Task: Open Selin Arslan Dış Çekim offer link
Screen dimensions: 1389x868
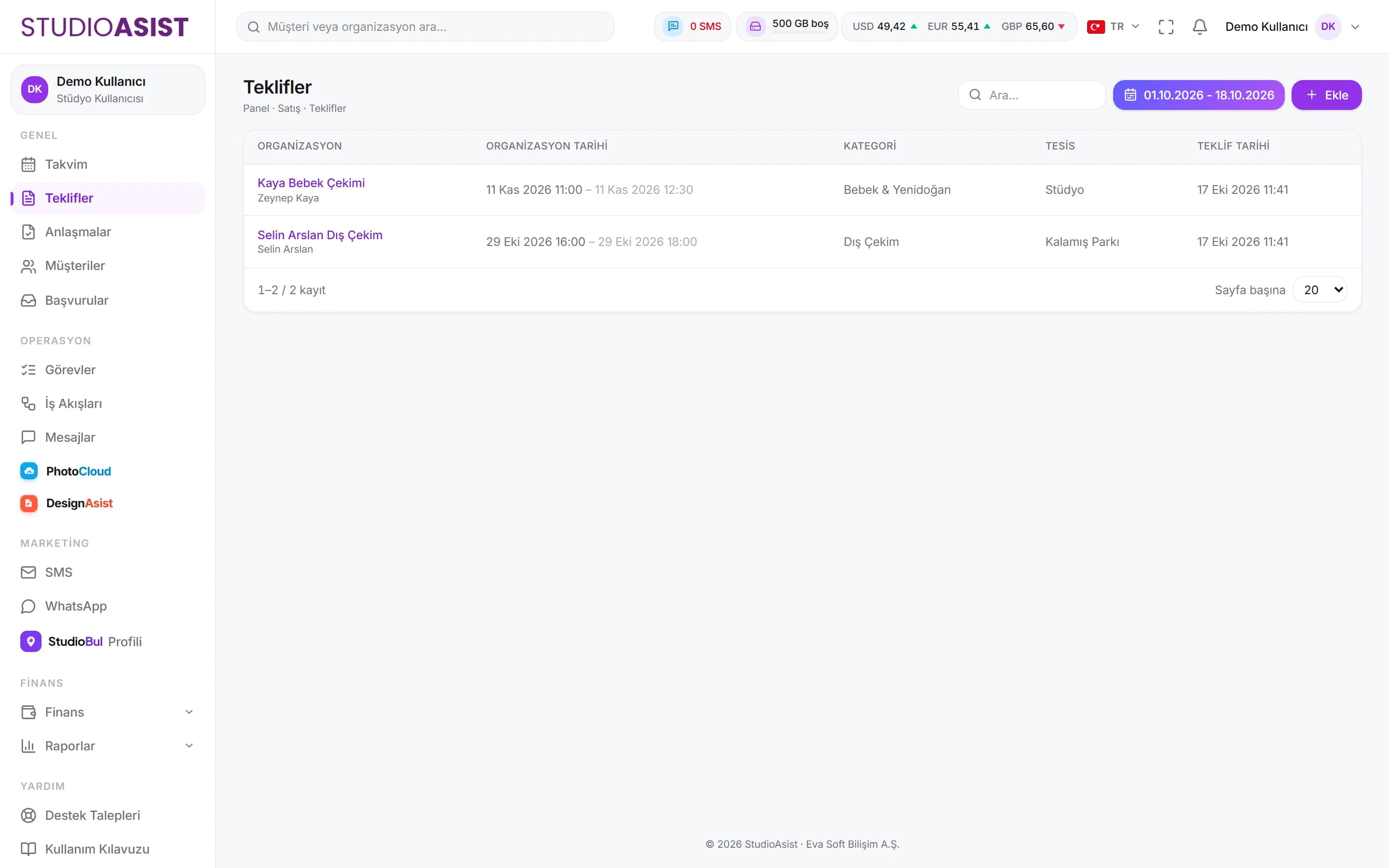Action: click(320, 235)
